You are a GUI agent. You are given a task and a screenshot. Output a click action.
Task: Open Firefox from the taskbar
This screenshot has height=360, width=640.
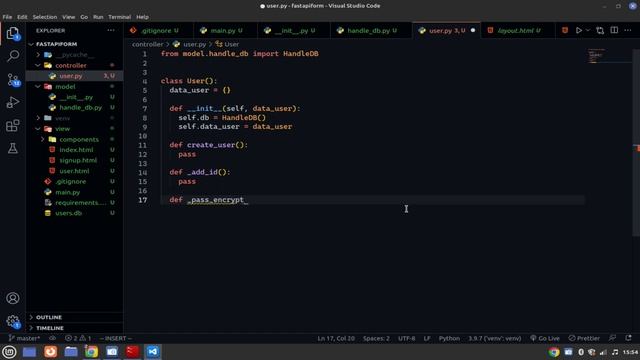pyautogui.click(x=51, y=351)
